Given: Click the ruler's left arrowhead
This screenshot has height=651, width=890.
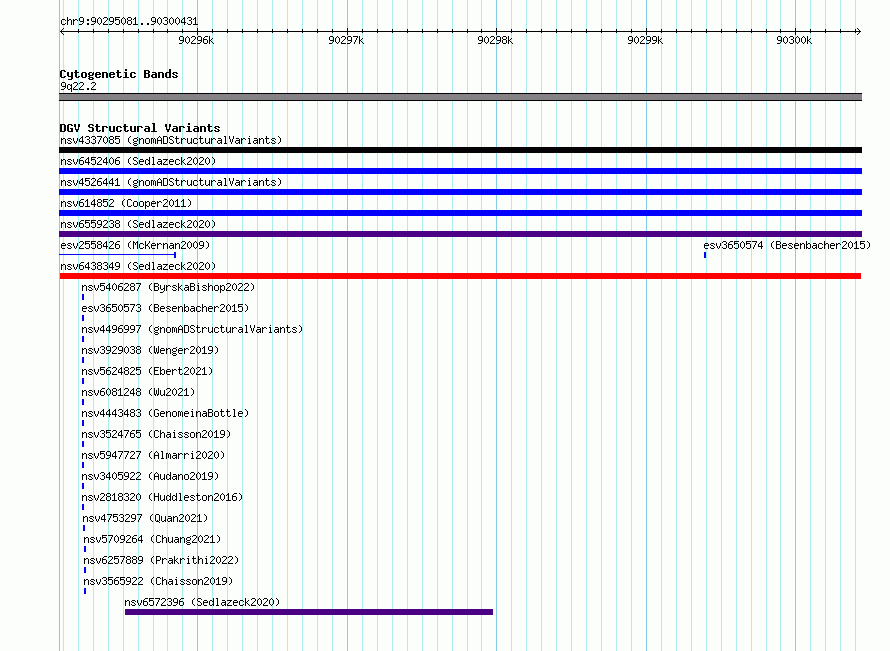Looking at the screenshot, I should click(62, 31).
